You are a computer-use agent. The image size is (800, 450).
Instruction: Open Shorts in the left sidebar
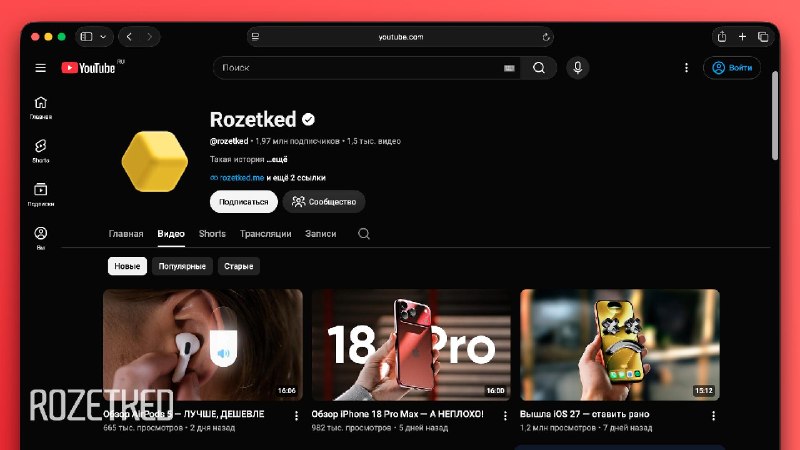click(41, 151)
